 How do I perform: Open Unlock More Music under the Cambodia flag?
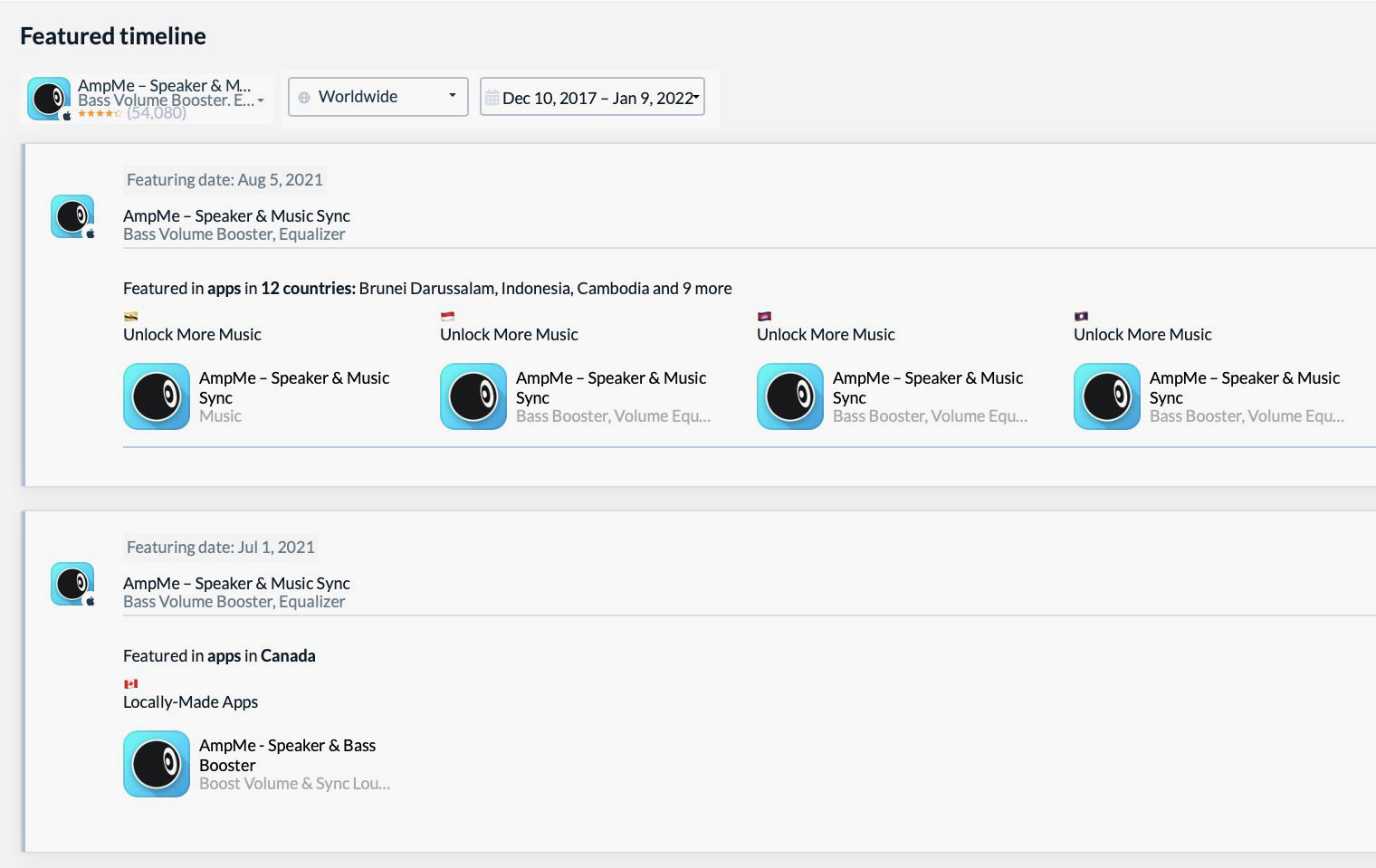tap(826, 334)
